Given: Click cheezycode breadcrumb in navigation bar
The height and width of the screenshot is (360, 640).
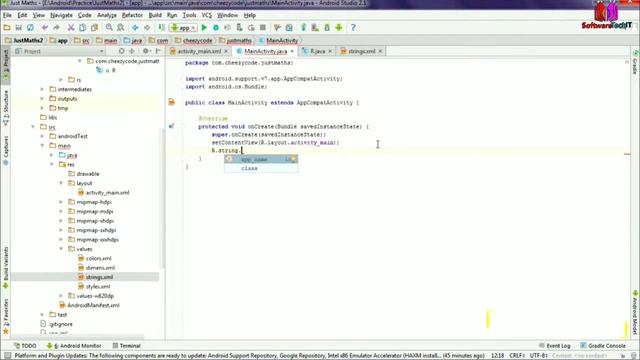Looking at the screenshot, I should [194, 41].
